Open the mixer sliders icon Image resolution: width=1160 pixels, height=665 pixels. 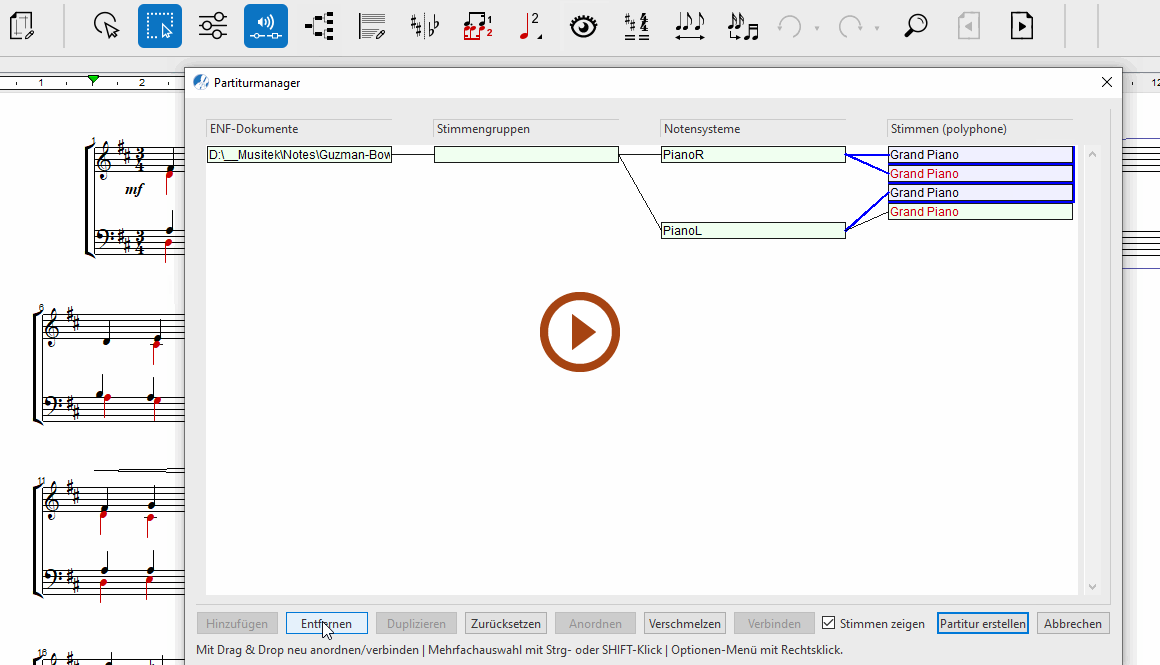point(213,26)
